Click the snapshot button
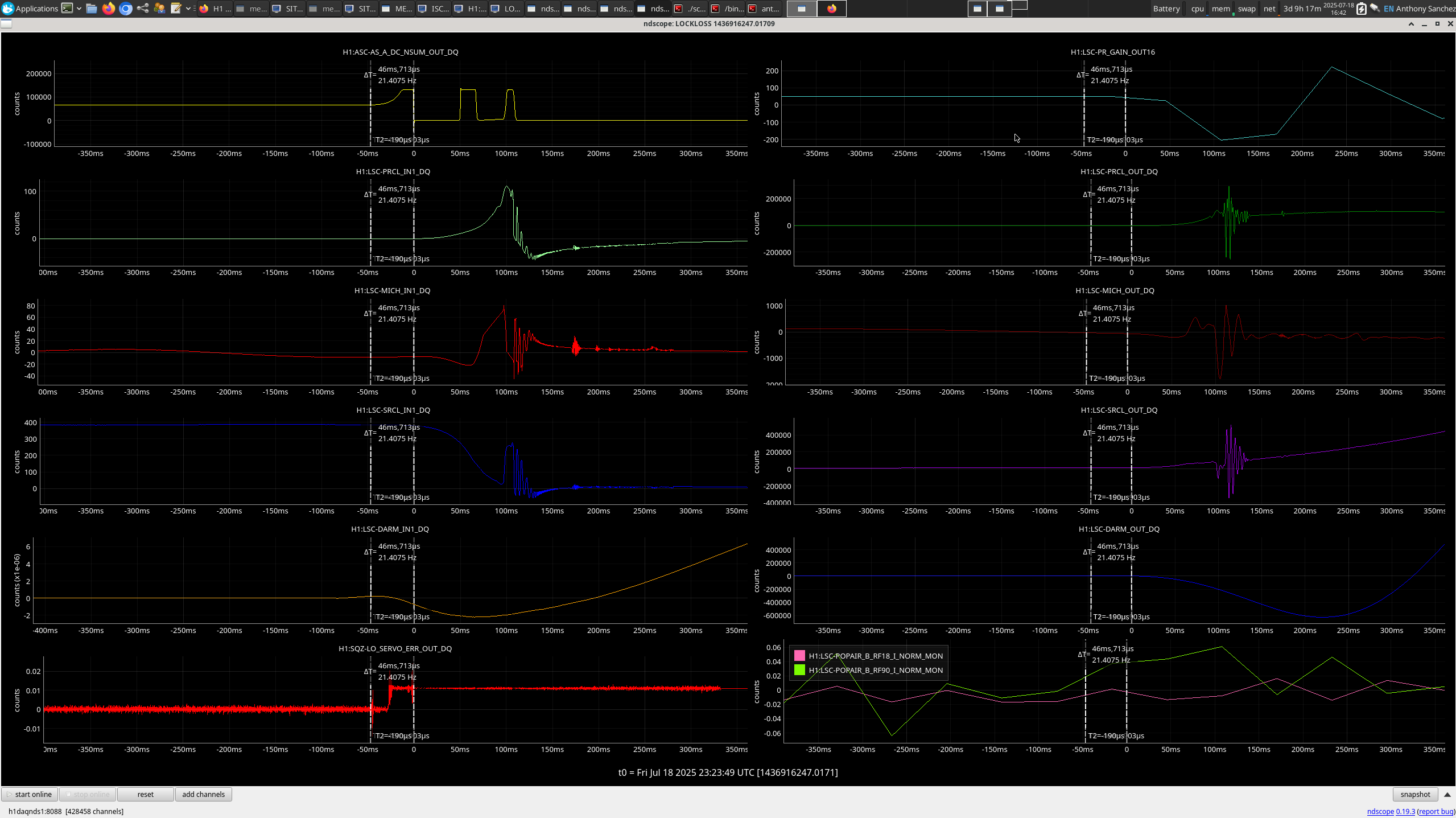The width and height of the screenshot is (1456, 818). click(1416, 794)
